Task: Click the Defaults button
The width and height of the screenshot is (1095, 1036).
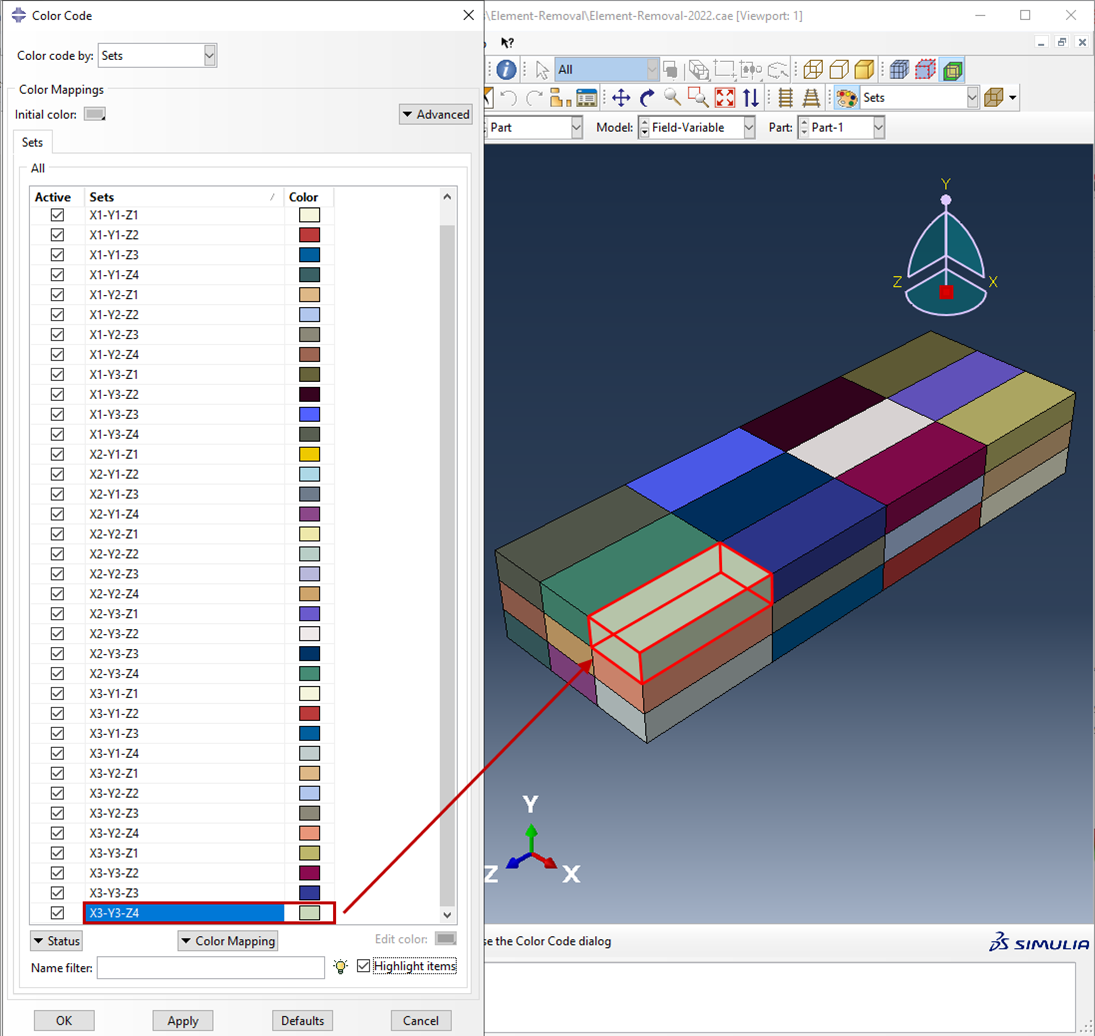Action: [302, 1021]
